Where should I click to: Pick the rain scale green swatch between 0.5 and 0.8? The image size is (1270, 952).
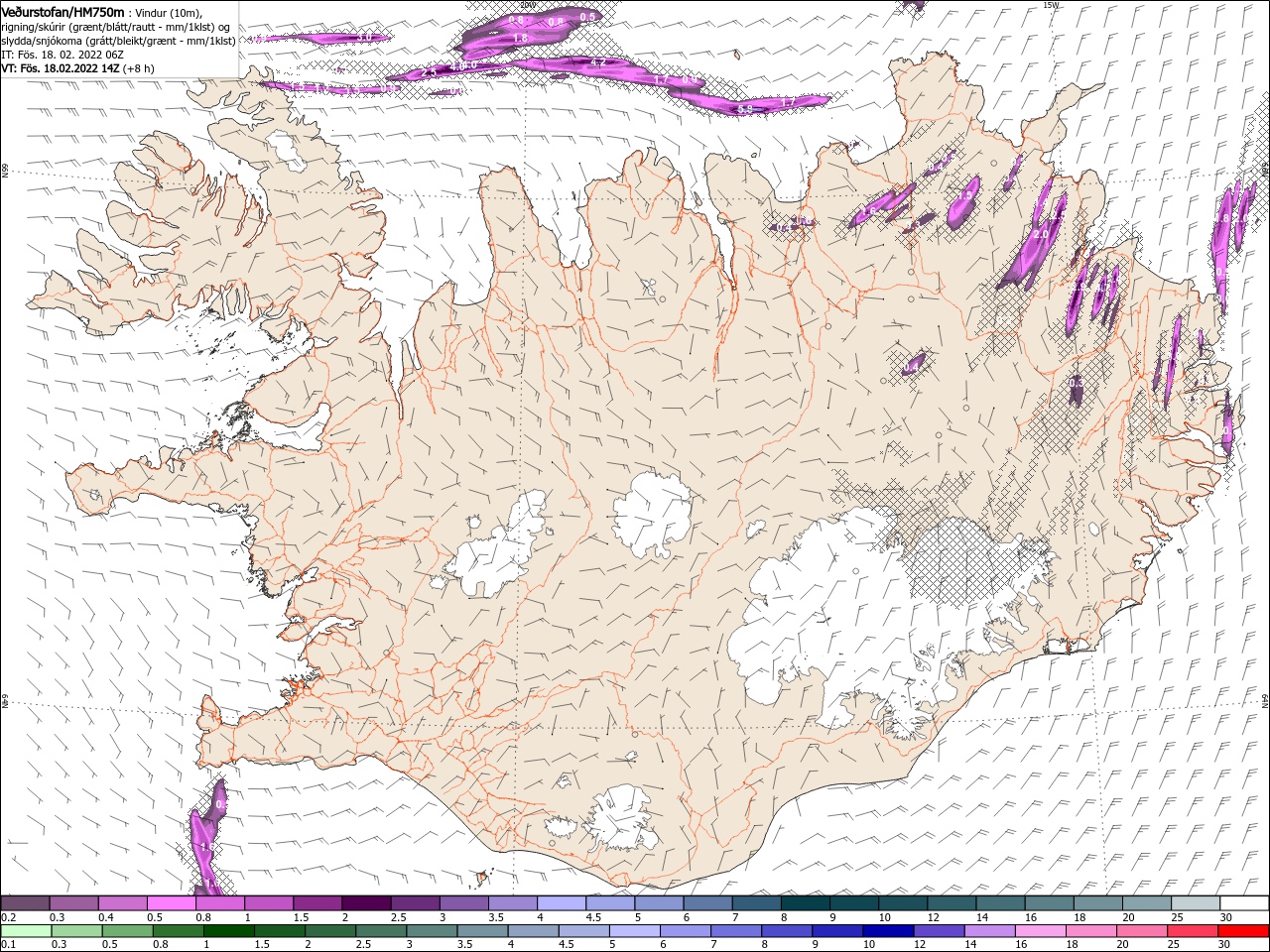coord(127,931)
